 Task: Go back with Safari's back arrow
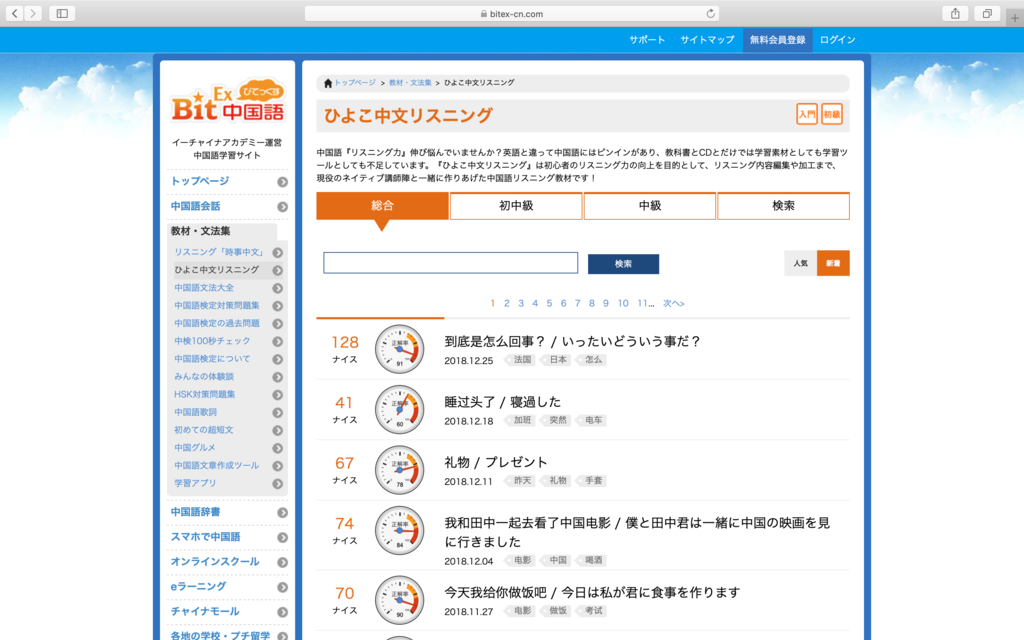(x=14, y=13)
